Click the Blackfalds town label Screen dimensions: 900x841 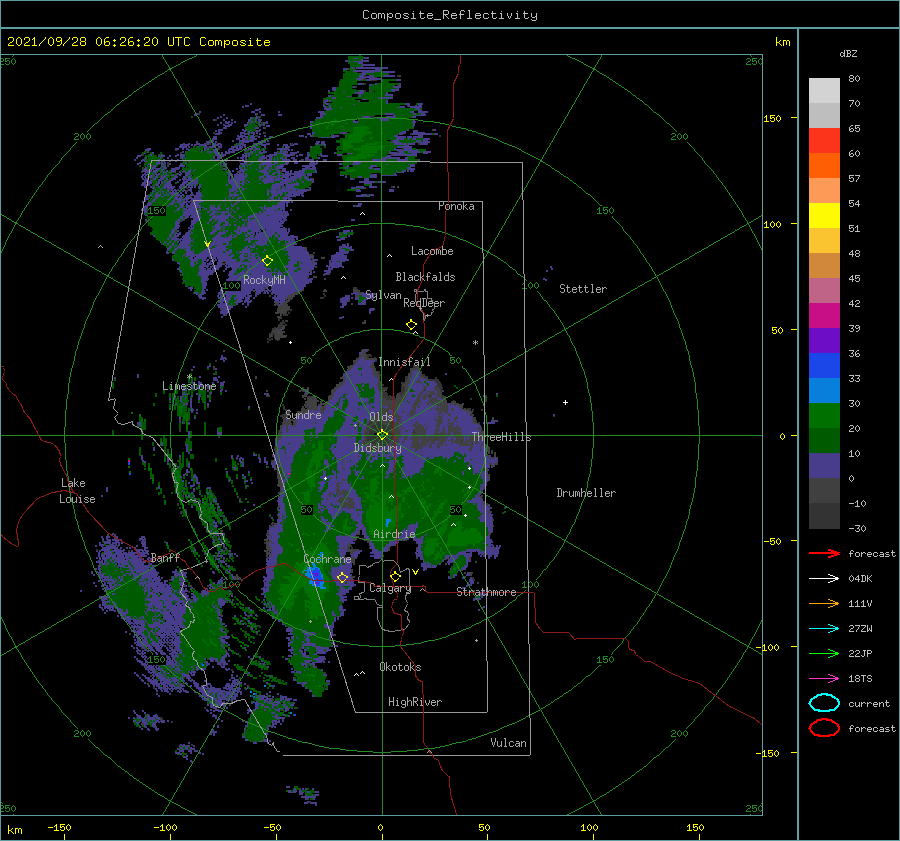pos(425,277)
